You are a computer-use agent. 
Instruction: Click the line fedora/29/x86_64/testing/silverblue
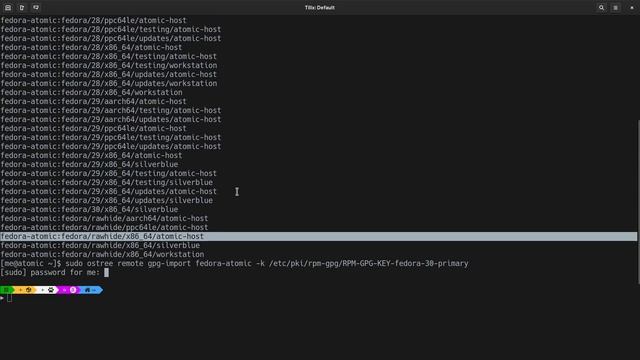click(107, 182)
